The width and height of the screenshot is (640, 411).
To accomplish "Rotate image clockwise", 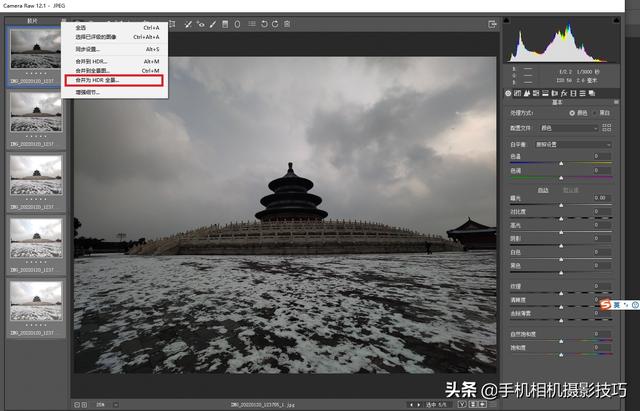I will pyautogui.click(x=275, y=22).
